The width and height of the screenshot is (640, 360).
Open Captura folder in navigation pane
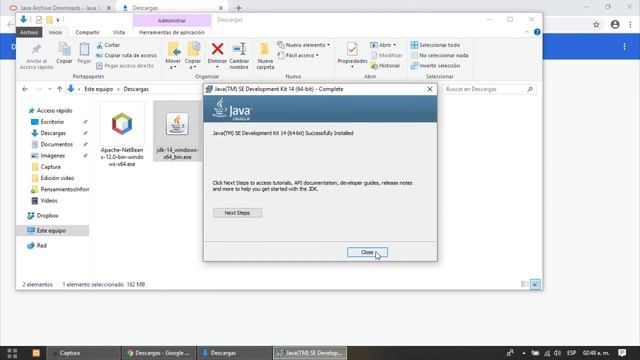pyautogui.click(x=50, y=167)
